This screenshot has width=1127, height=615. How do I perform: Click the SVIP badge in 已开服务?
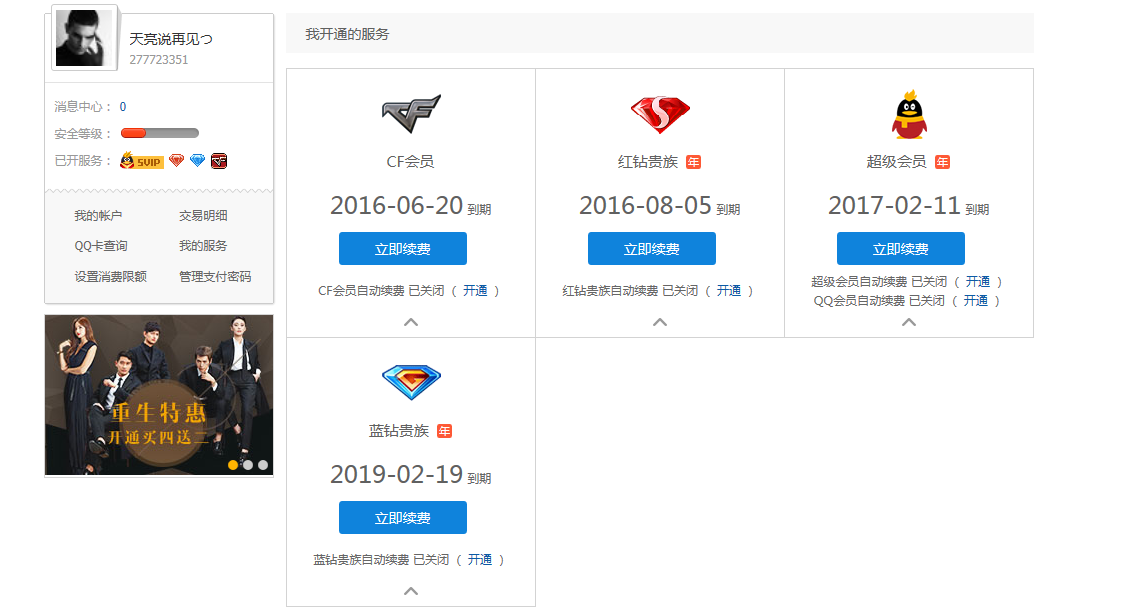tap(142, 160)
